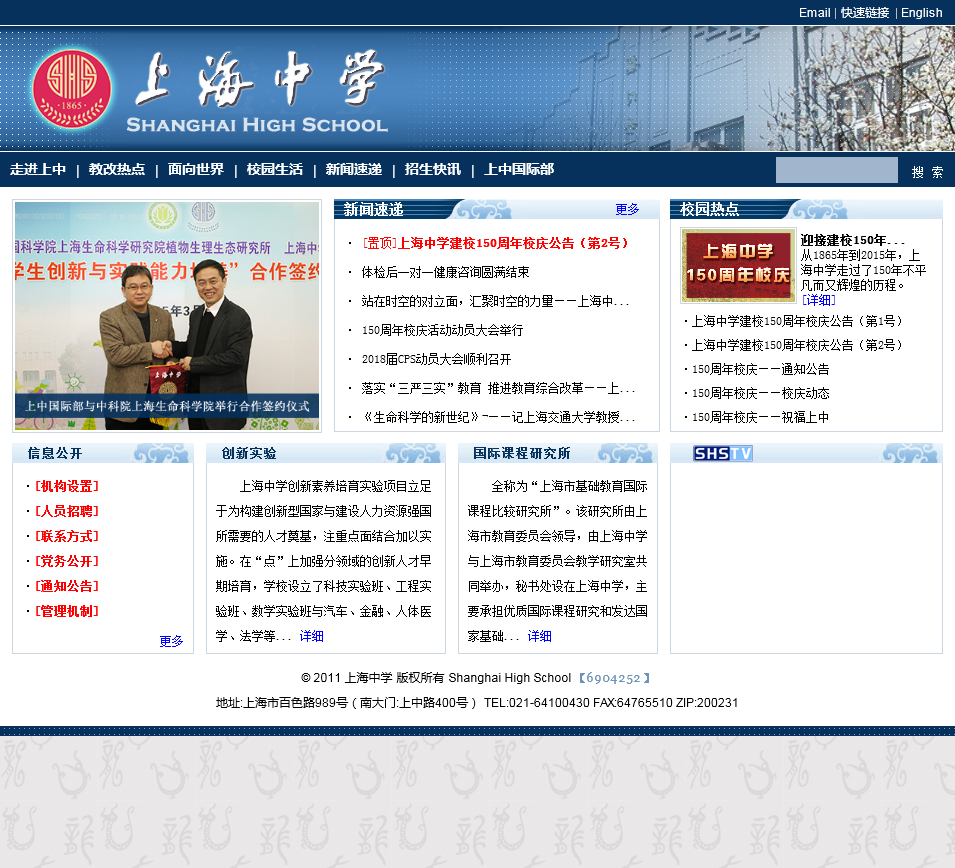955x868 pixels.
Task: Click the 上海中学150周年校庆 thumbnail image
Action: 738,265
